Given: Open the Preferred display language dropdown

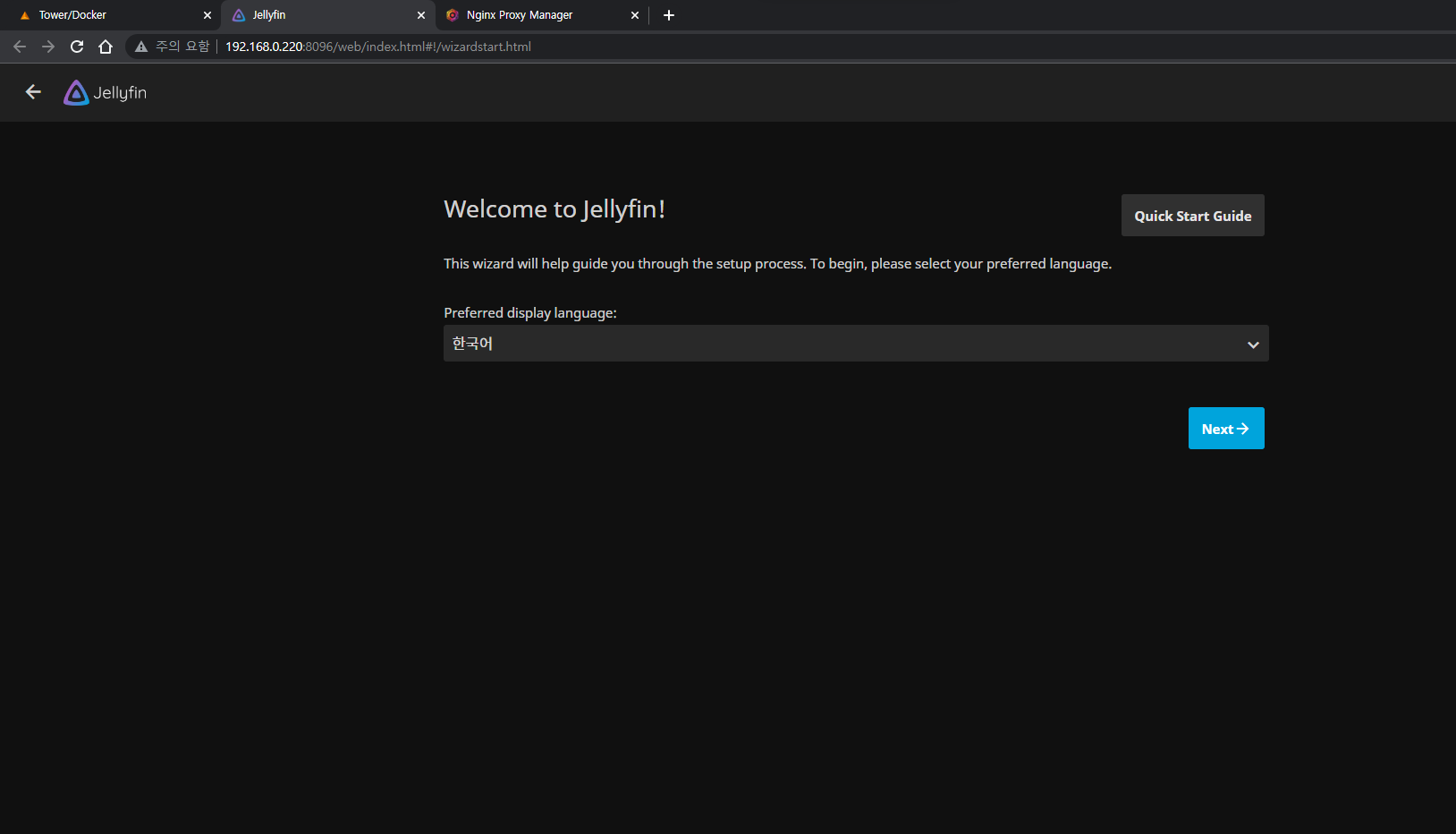Looking at the screenshot, I should pyautogui.click(x=856, y=344).
